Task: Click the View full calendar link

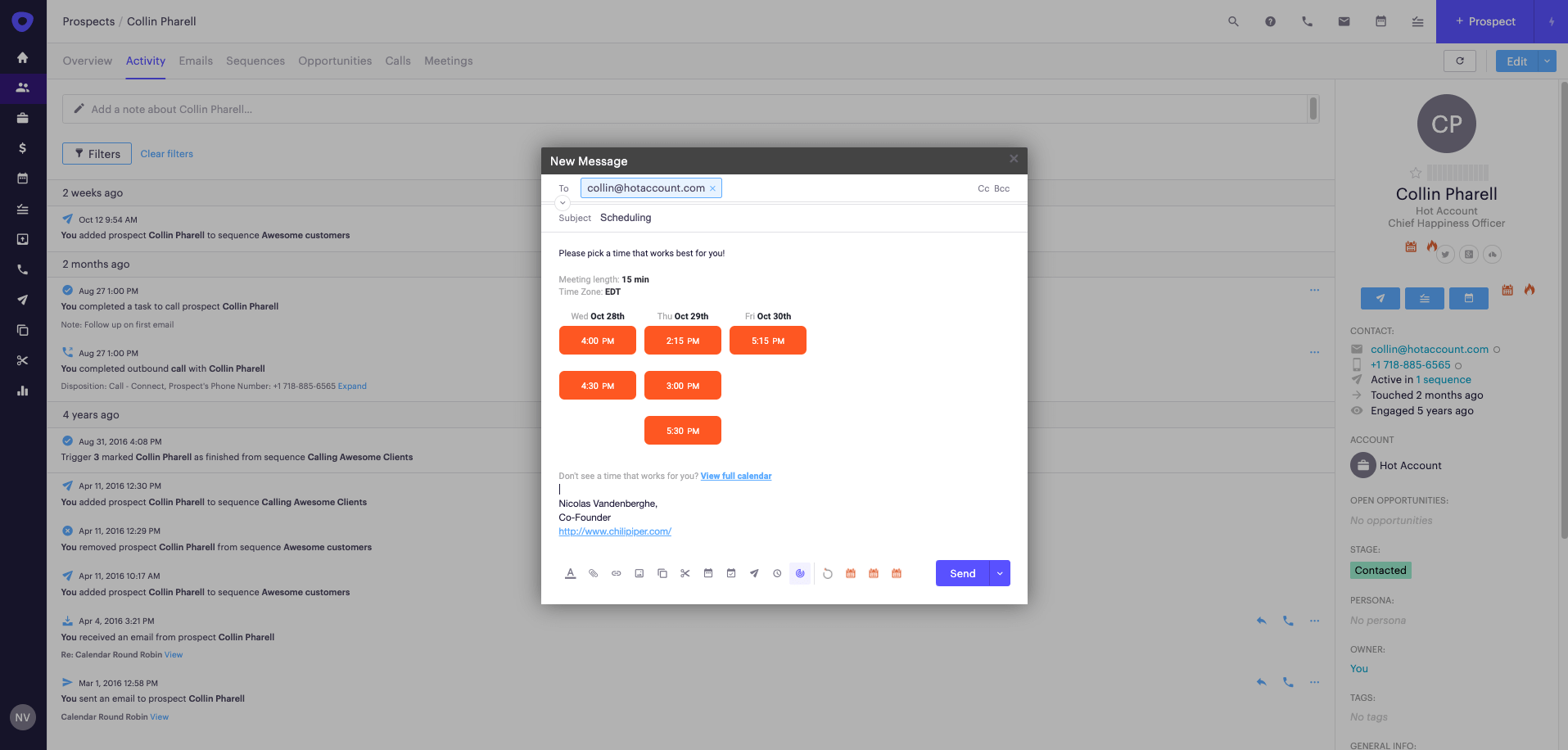Action: point(736,476)
